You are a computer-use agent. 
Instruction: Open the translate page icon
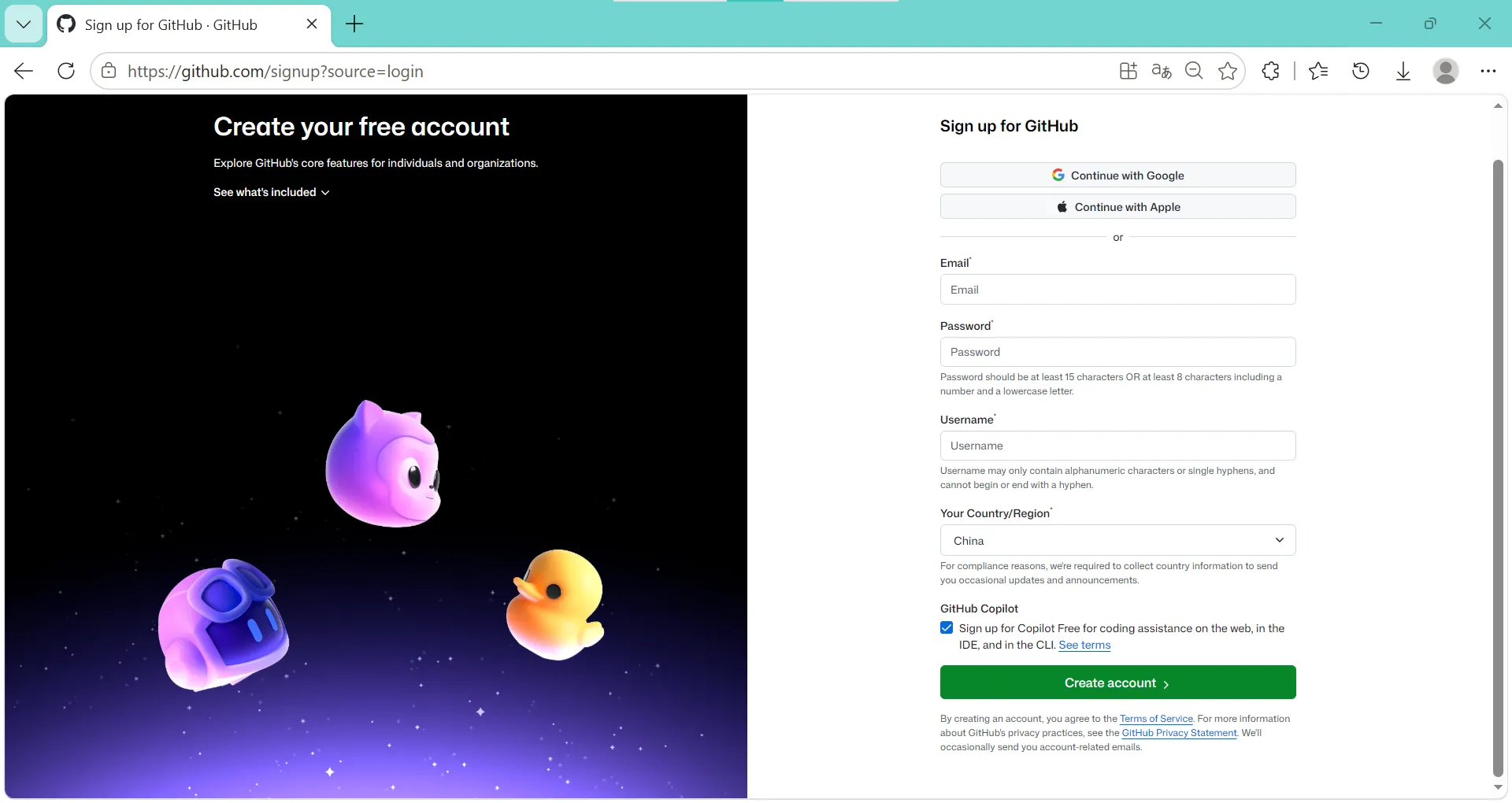[1161, 71]
